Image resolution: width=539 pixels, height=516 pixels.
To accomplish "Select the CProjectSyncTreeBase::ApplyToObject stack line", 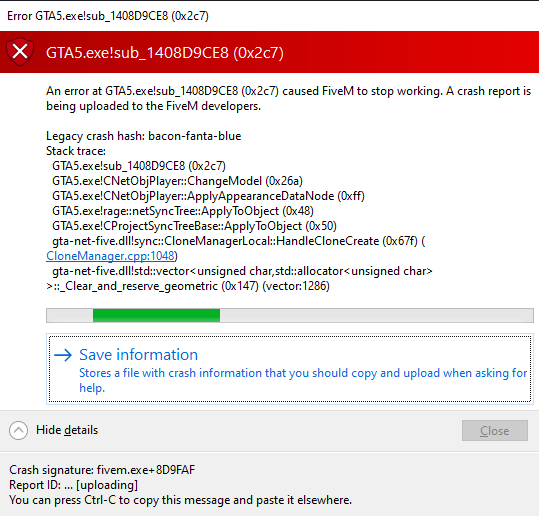I will pyautogui.click(x=194, y=226).
